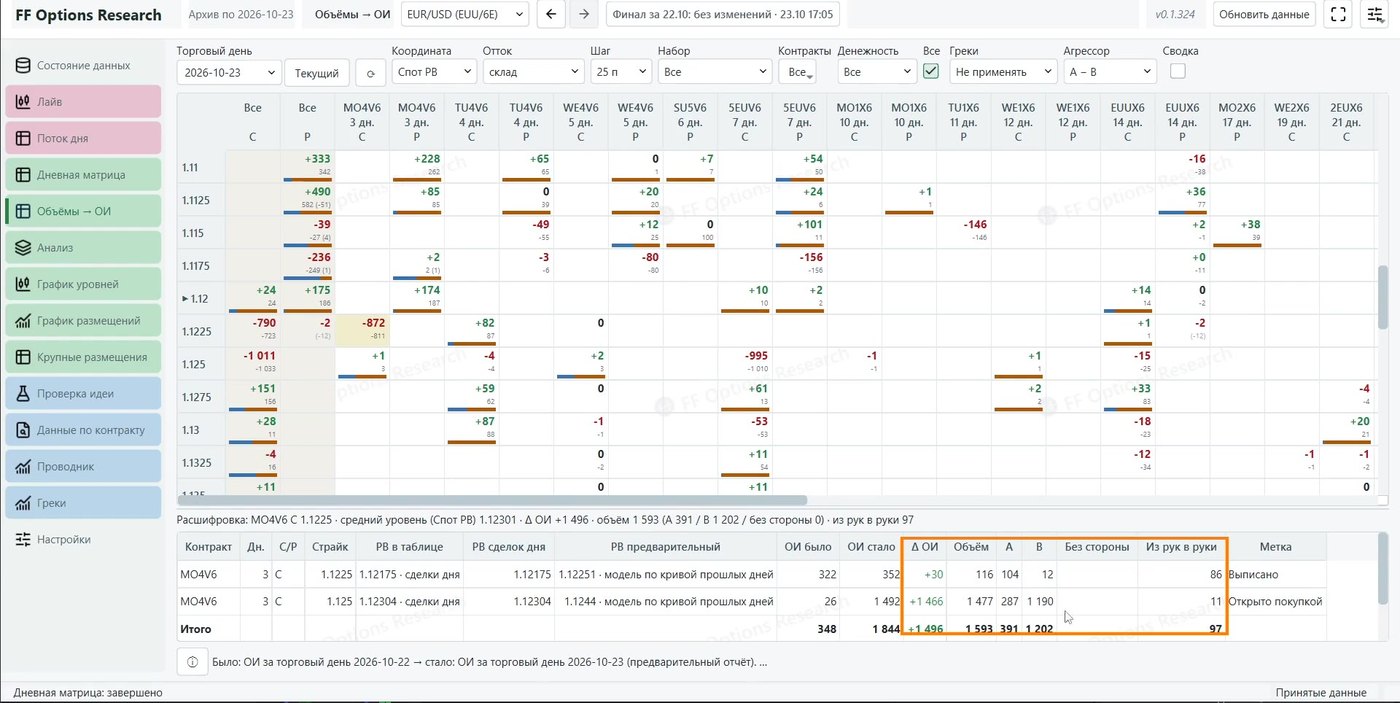The image size is (1400, 703).
Task: Click the refresh icon next to Текущий
Action: [x=371, y=73]
